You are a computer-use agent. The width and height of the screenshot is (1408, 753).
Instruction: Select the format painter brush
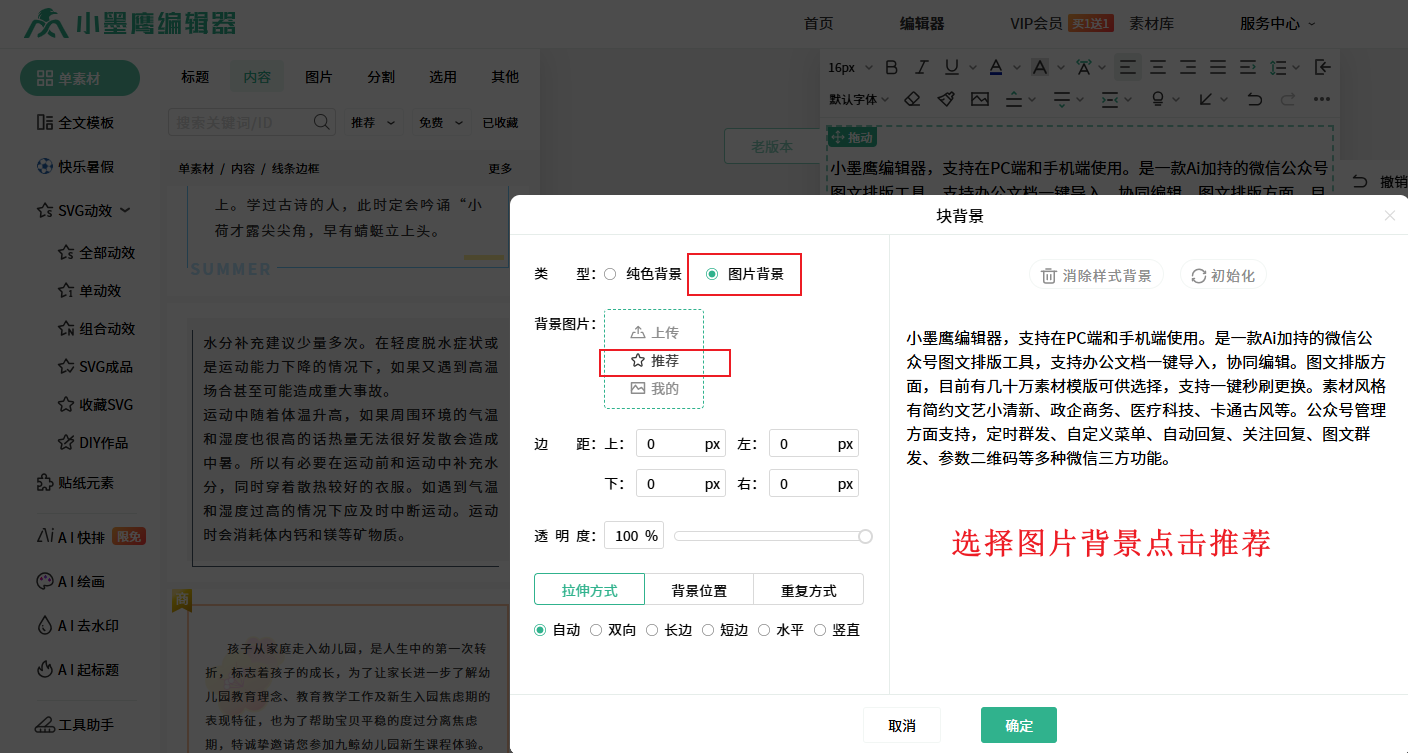click(945, 99)
